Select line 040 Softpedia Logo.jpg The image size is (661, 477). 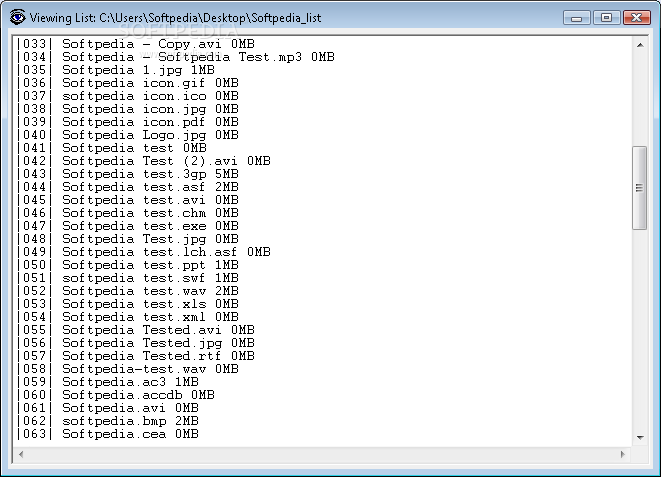coord(128,135)
